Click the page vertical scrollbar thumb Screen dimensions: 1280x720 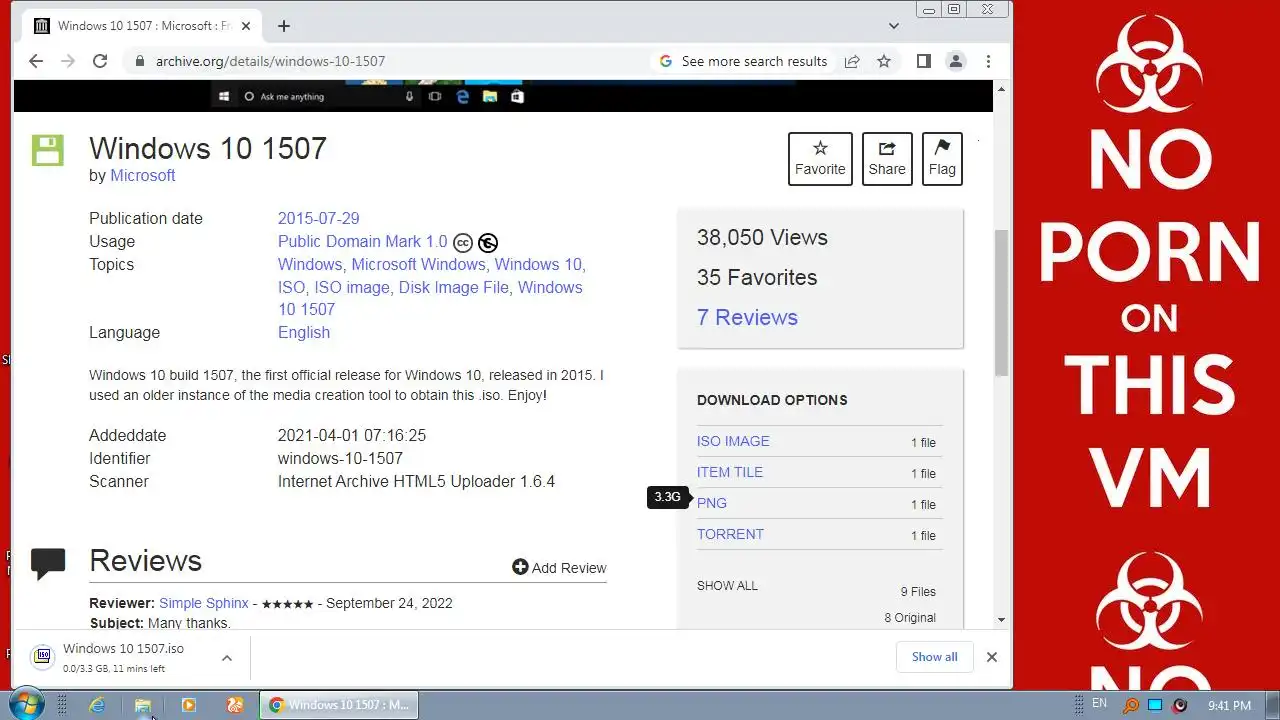(1002, 302)
